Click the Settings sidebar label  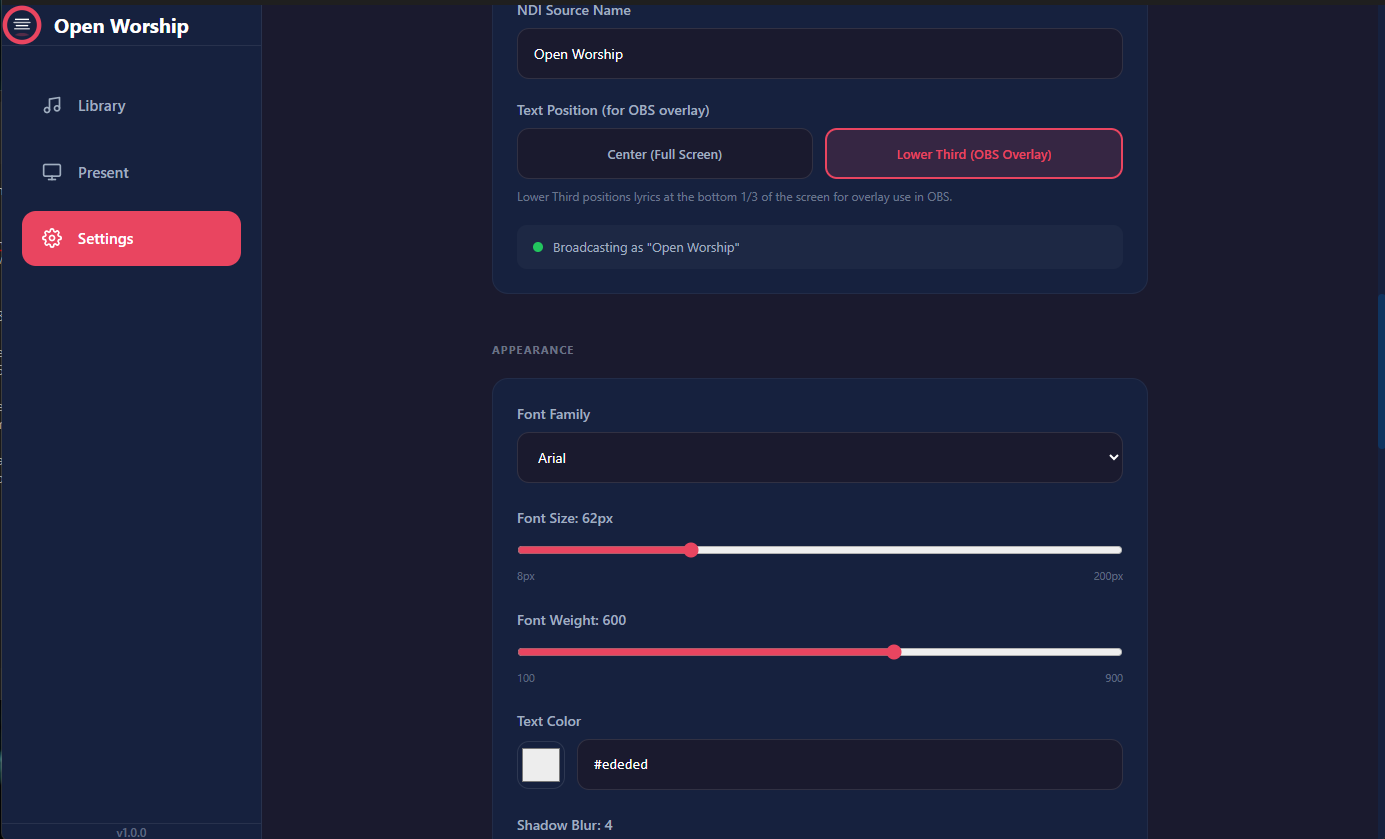point(106,239)
